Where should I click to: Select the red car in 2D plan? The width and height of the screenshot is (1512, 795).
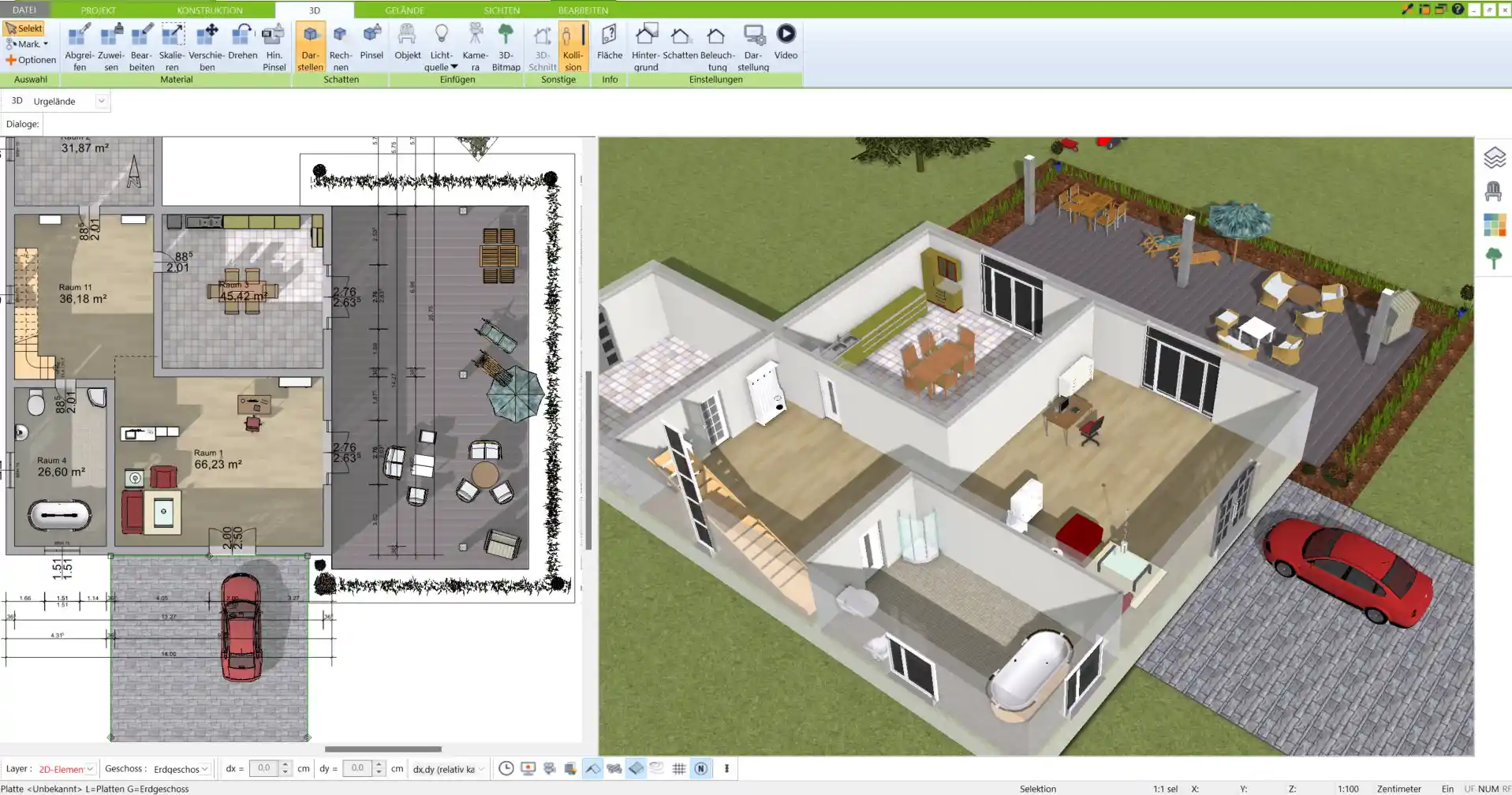point(241,627)
